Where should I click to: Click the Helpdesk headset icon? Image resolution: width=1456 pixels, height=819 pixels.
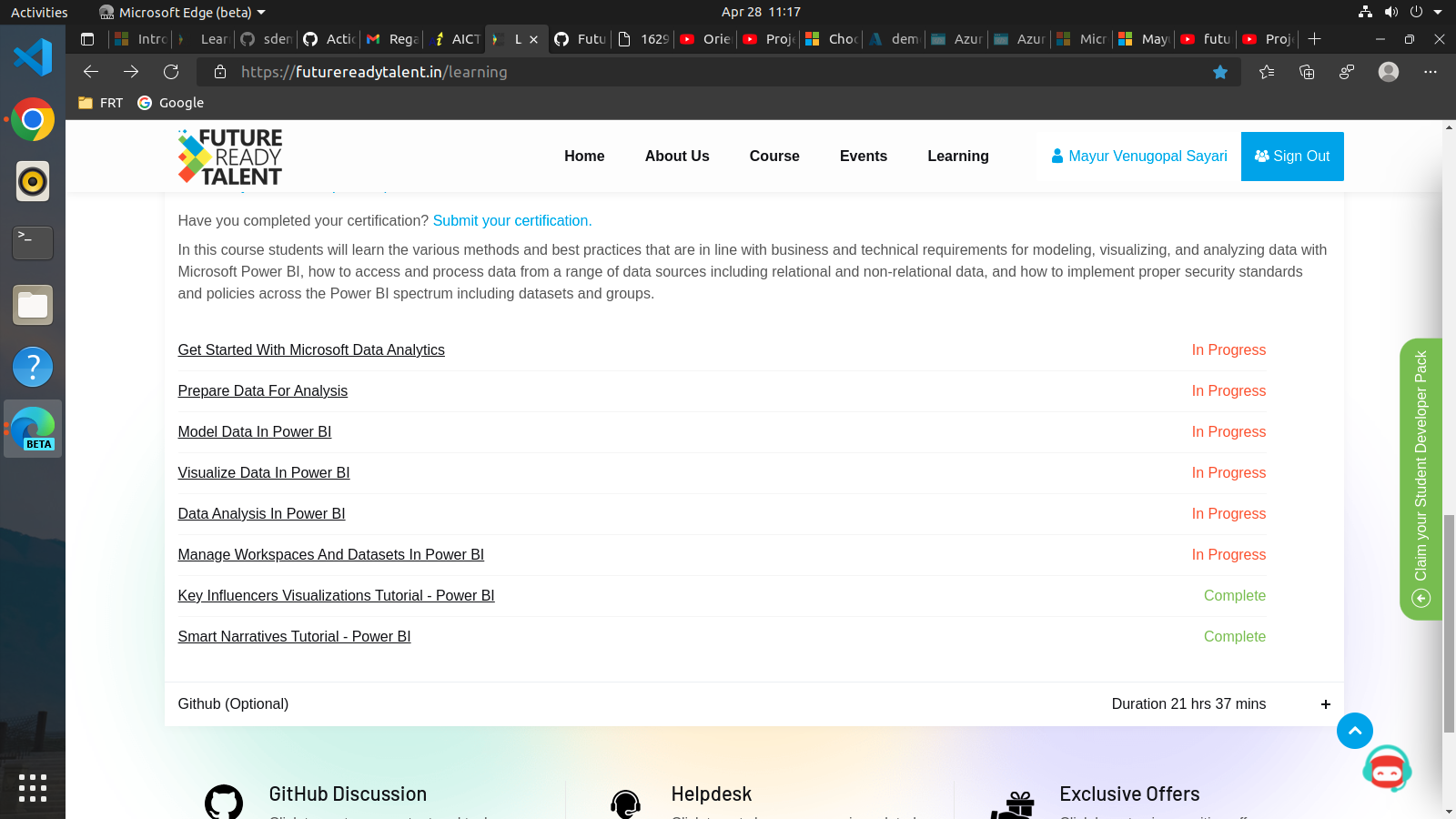(x=625, y=804)
